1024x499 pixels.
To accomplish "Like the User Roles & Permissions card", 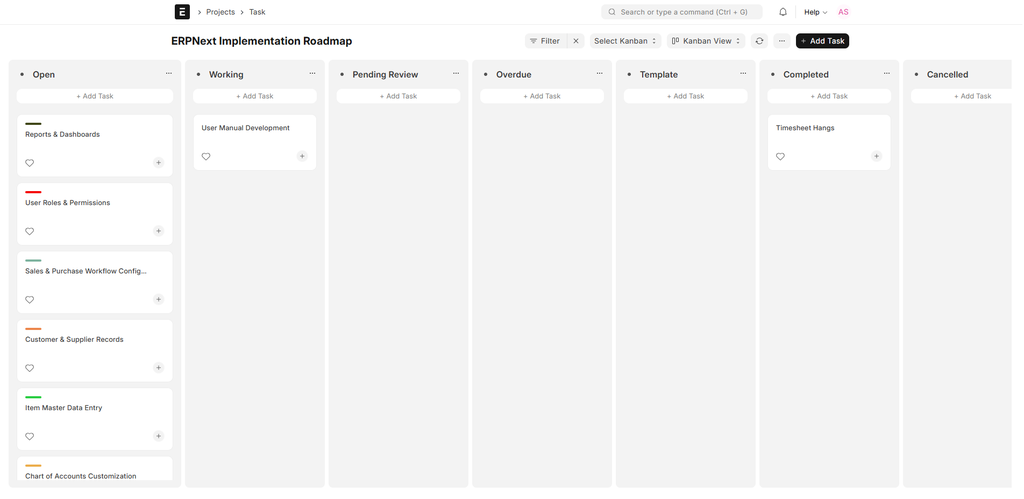I will [29, 231].
